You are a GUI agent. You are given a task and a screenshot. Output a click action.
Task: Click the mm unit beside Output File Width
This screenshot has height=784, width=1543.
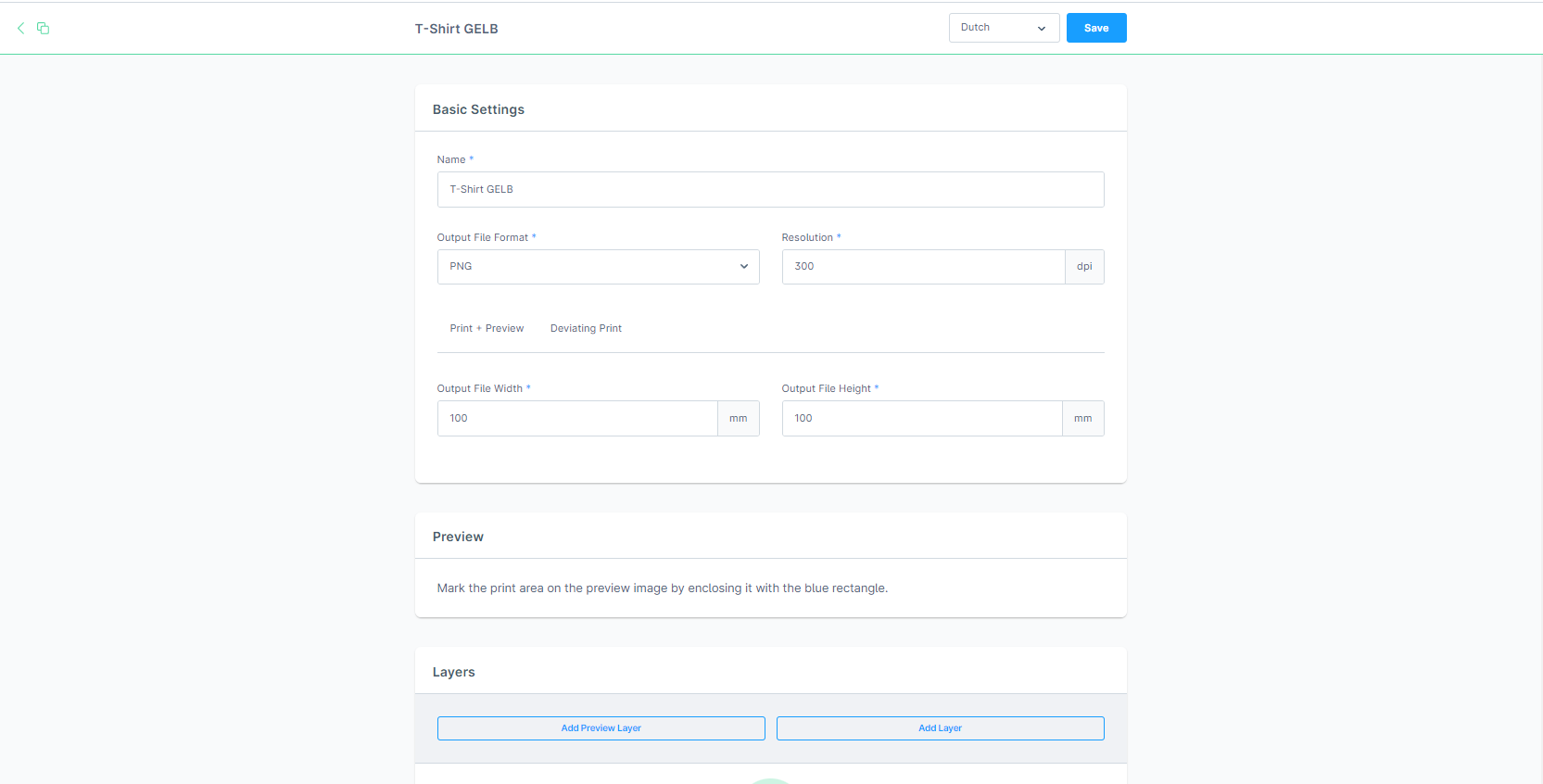pyautogui.click(x=738, y=418)
